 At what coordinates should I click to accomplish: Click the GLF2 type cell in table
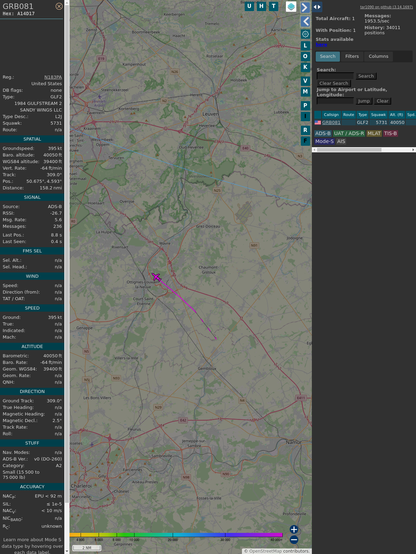click(x=363, y=122)
